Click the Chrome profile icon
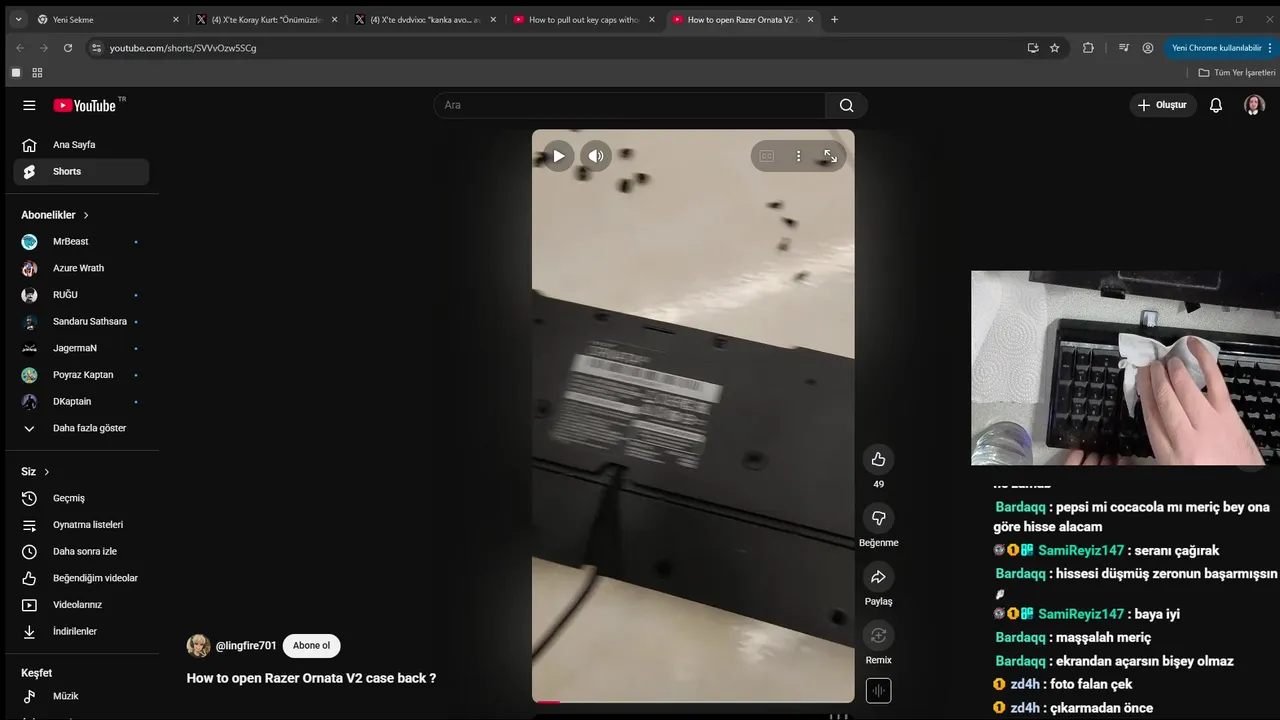Viewport: 1280px width, 720px height. [1148, 48]
